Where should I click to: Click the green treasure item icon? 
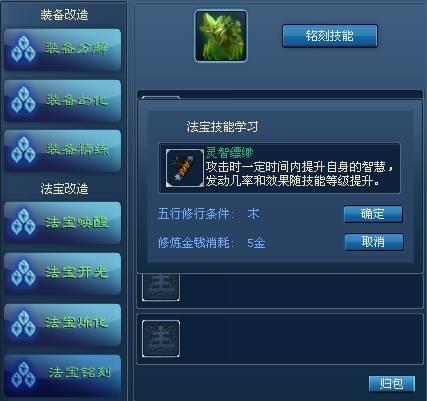(221, 36)
